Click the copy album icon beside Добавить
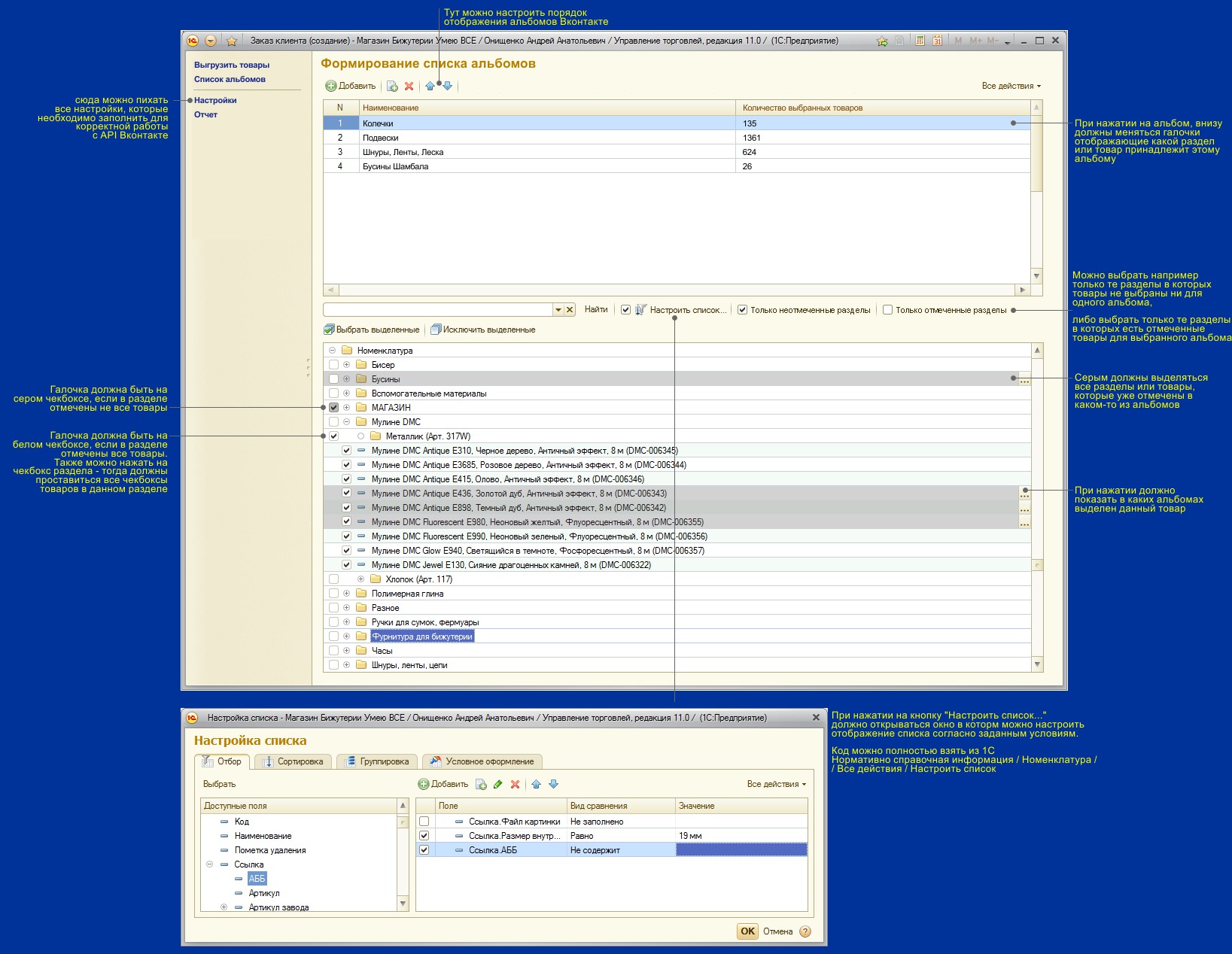Screen dimensions: 1232x954 tap(392, 87)
